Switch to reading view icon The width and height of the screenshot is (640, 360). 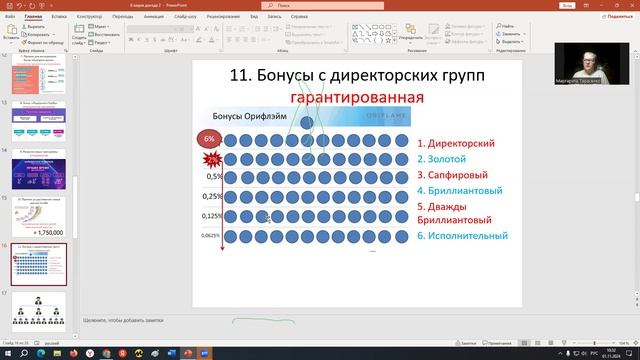pos(551,343)
